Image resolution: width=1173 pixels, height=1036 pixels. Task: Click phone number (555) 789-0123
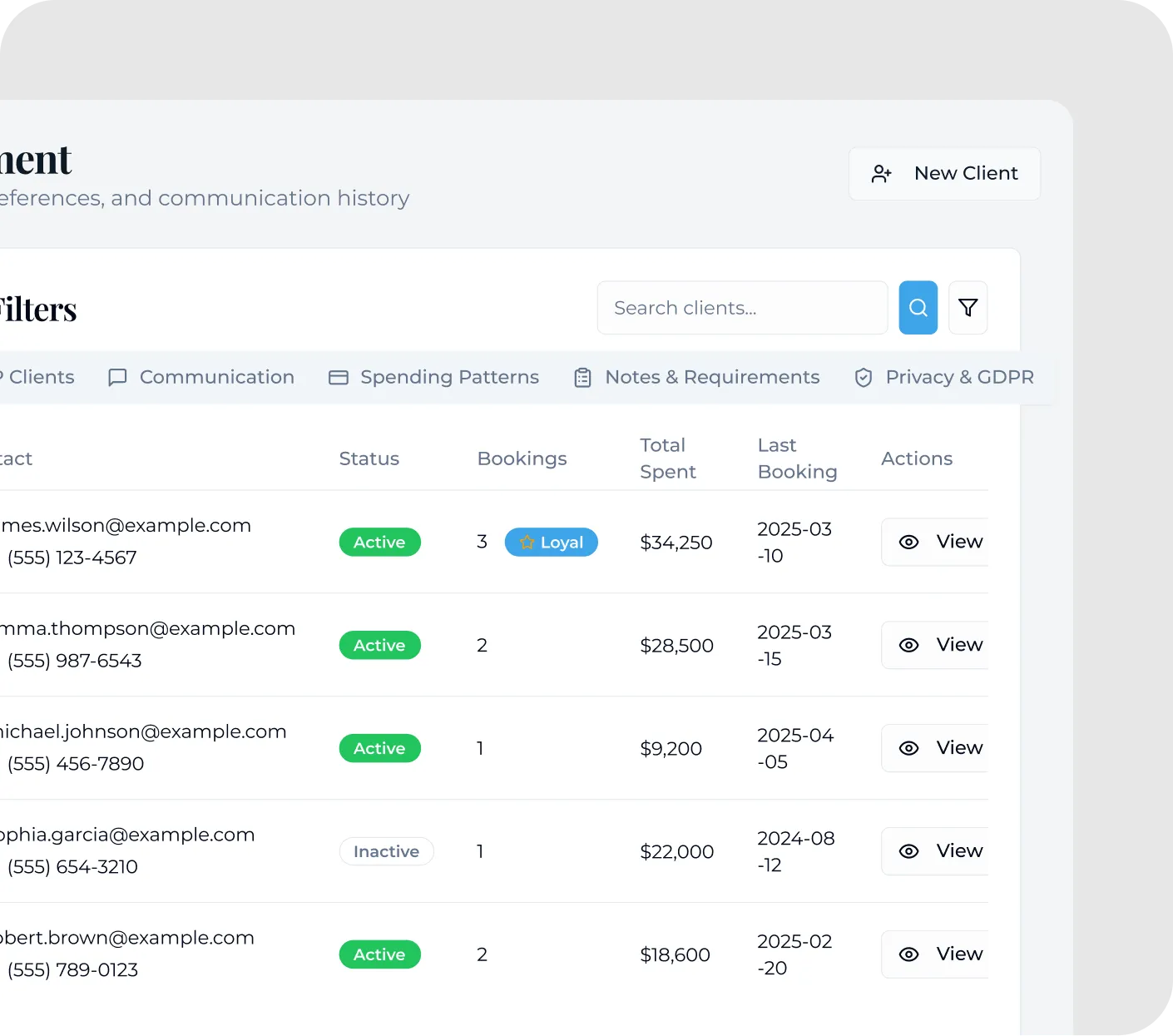(x=72, y=970)
